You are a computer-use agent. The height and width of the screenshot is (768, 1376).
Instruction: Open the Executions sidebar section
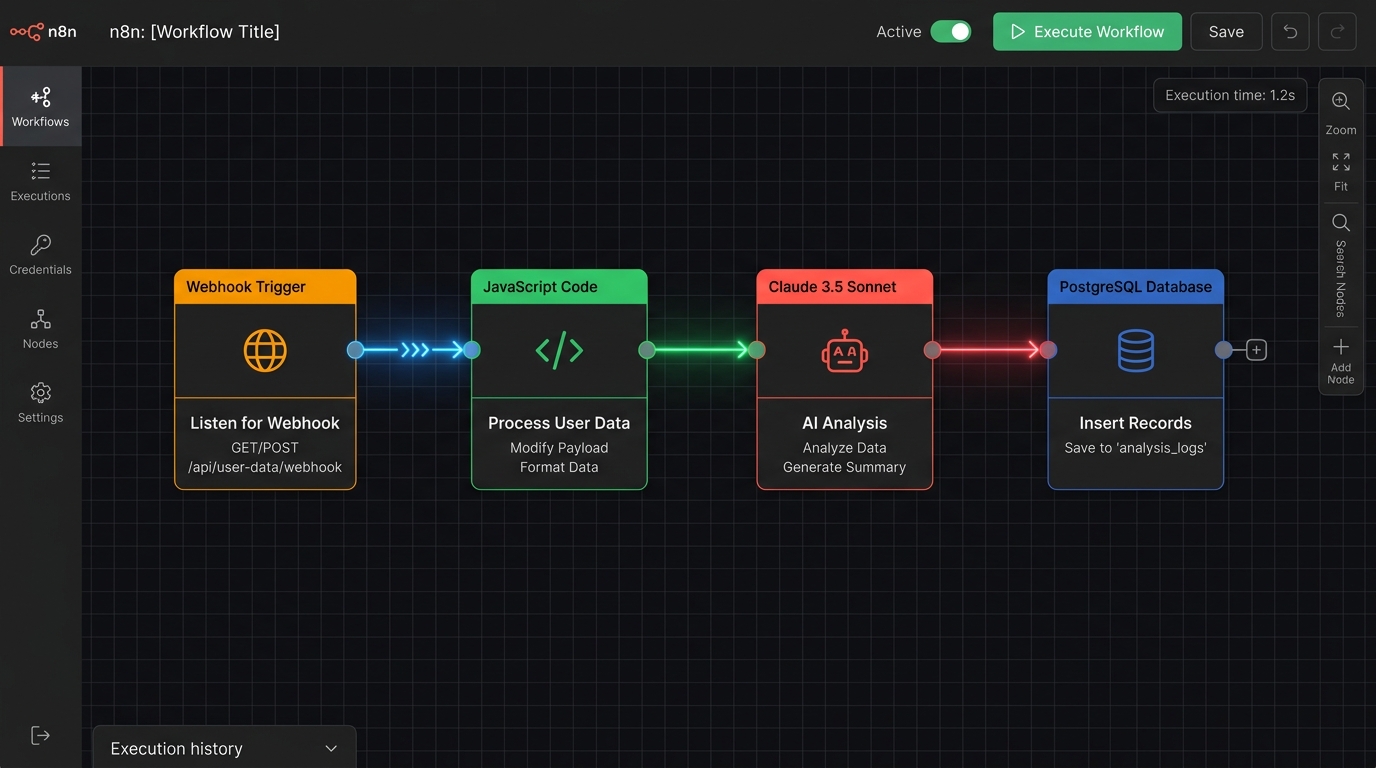[x=41, y=181]
